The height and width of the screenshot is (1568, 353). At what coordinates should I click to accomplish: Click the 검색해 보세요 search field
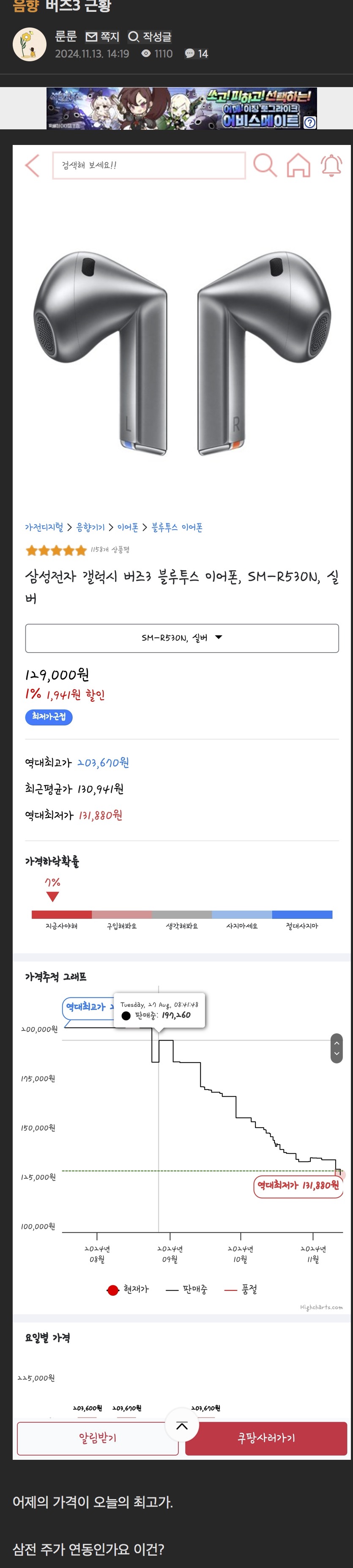click(x=149, y=165)
